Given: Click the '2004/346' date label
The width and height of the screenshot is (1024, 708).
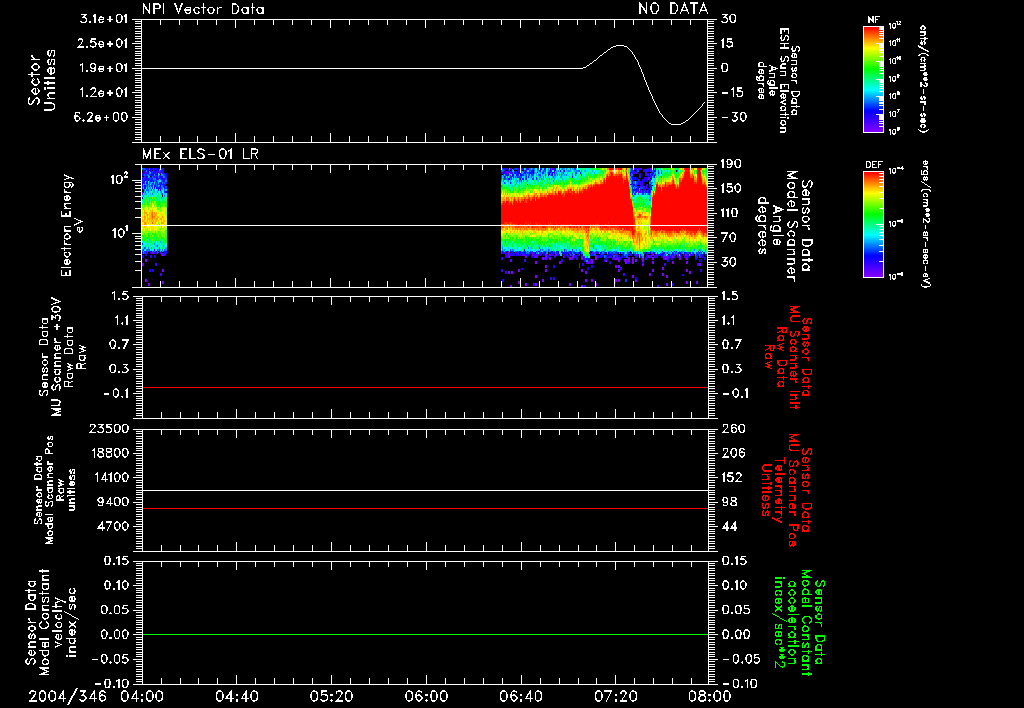Looking at the screenshot, I should tap(67, 696).
